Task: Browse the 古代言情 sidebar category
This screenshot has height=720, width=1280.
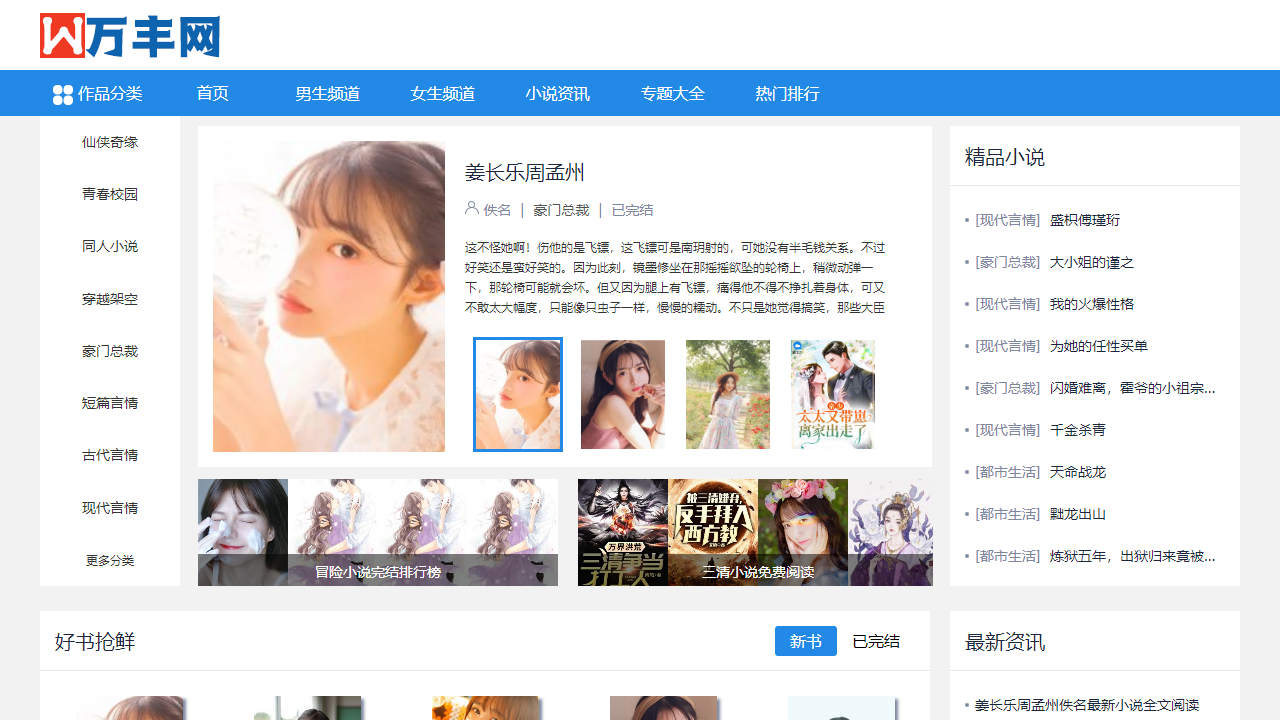Action: pyautogui.click(x=110, y=455)
